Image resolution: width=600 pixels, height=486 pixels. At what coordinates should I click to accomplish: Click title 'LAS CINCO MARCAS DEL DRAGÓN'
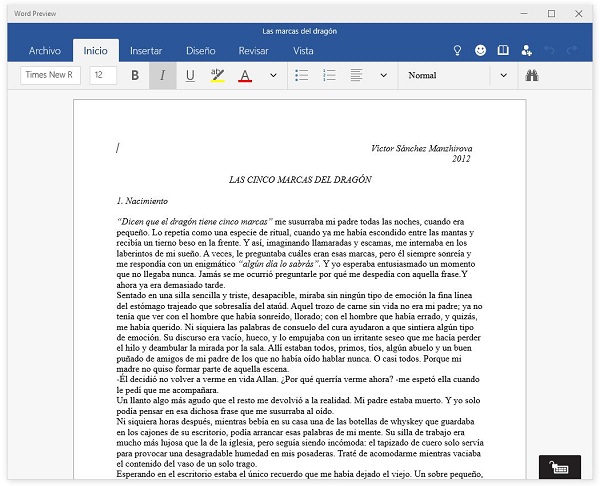click(300, 179)
